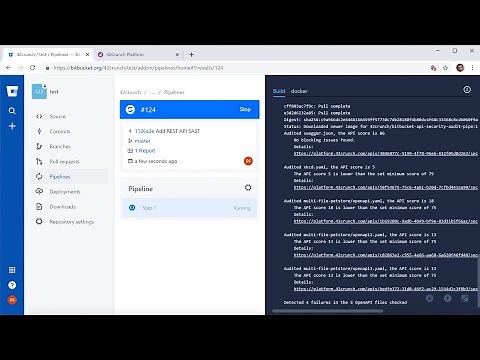This screenshot has width=480, height=360.
Task: Open the user profile avatar in sidebar
Action: [12, 300]
